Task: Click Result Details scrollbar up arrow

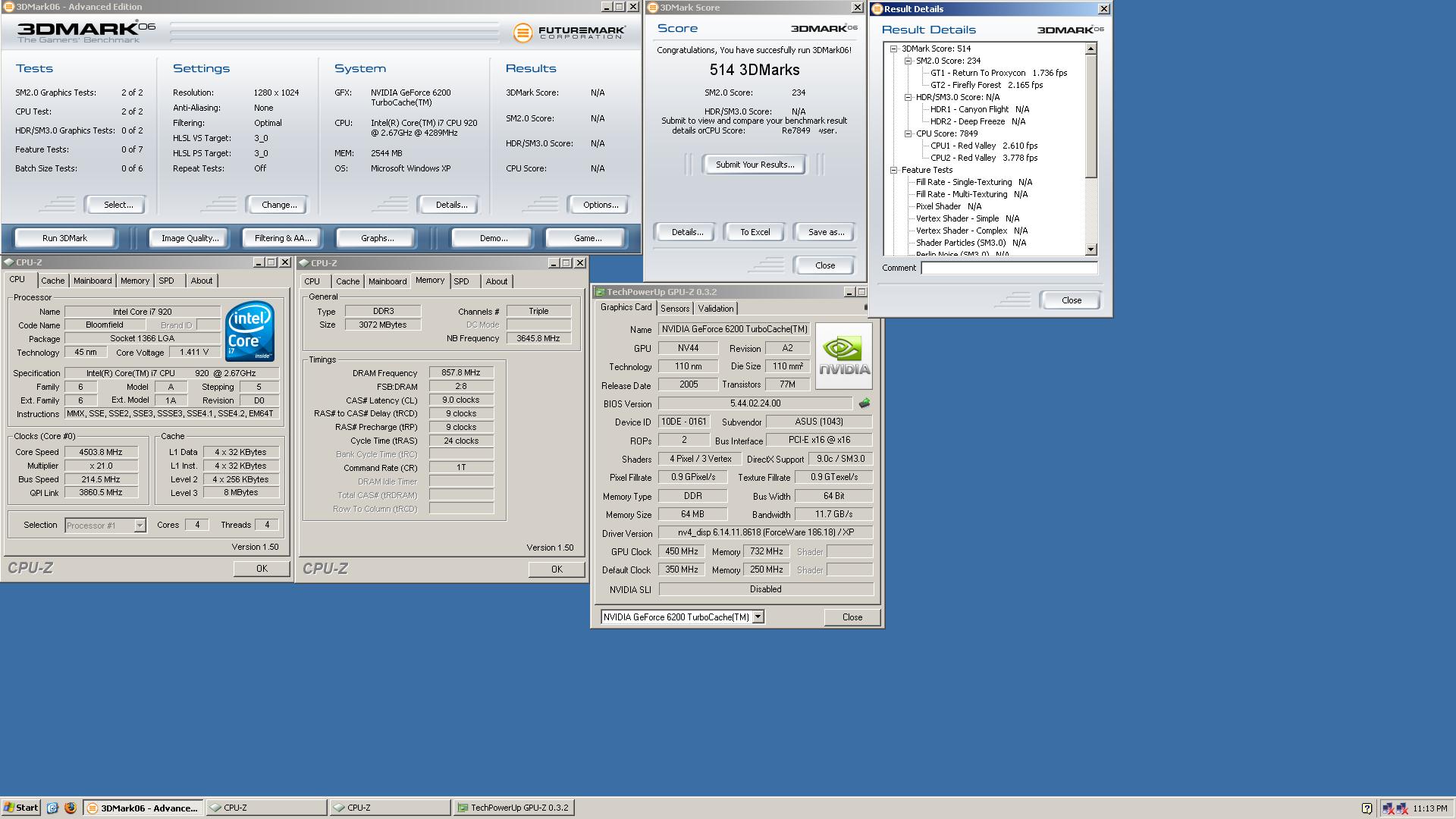Action: (x=1091, y=49)
